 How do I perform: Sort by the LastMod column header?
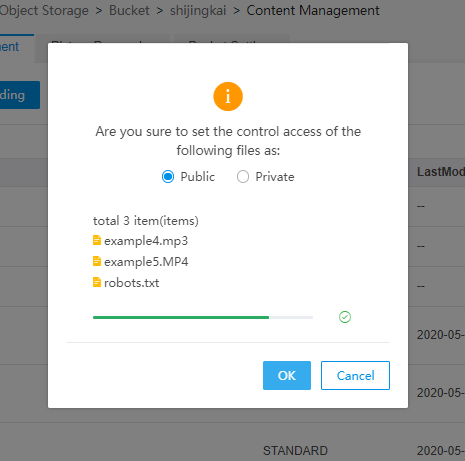441,172
